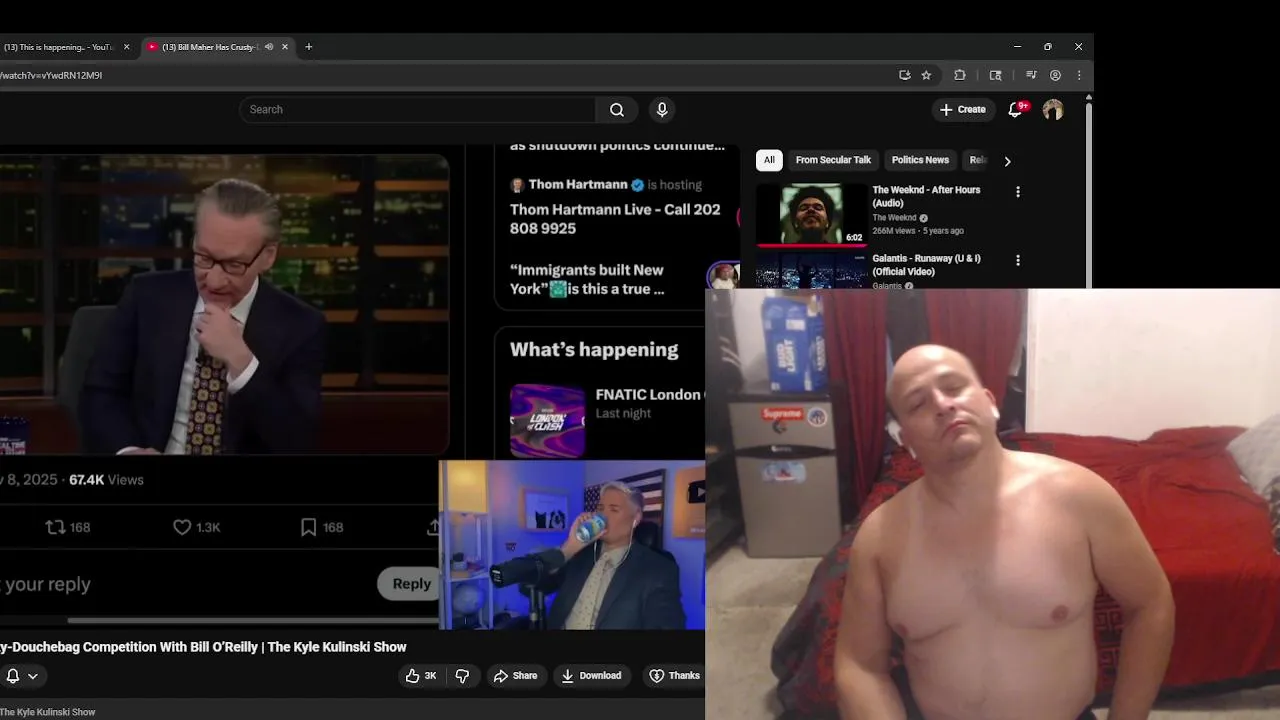Switch to 'This is happening' YouTube tab
Screen dimensions: 1280x720
pyautogui.click(x=60, y=47)
